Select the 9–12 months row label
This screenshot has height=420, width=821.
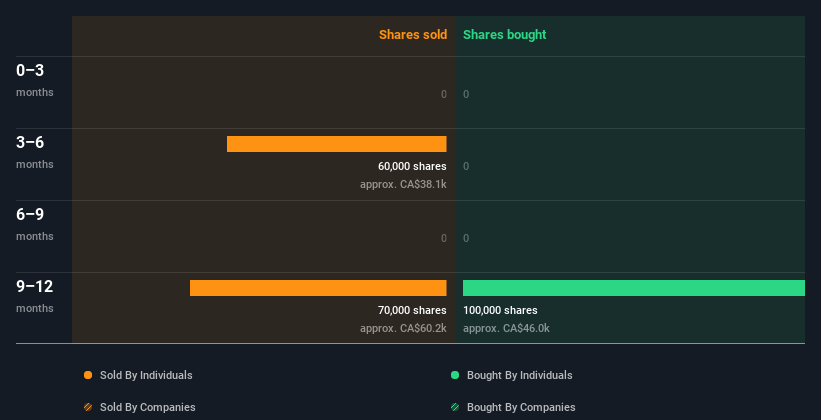coord(35,295)
